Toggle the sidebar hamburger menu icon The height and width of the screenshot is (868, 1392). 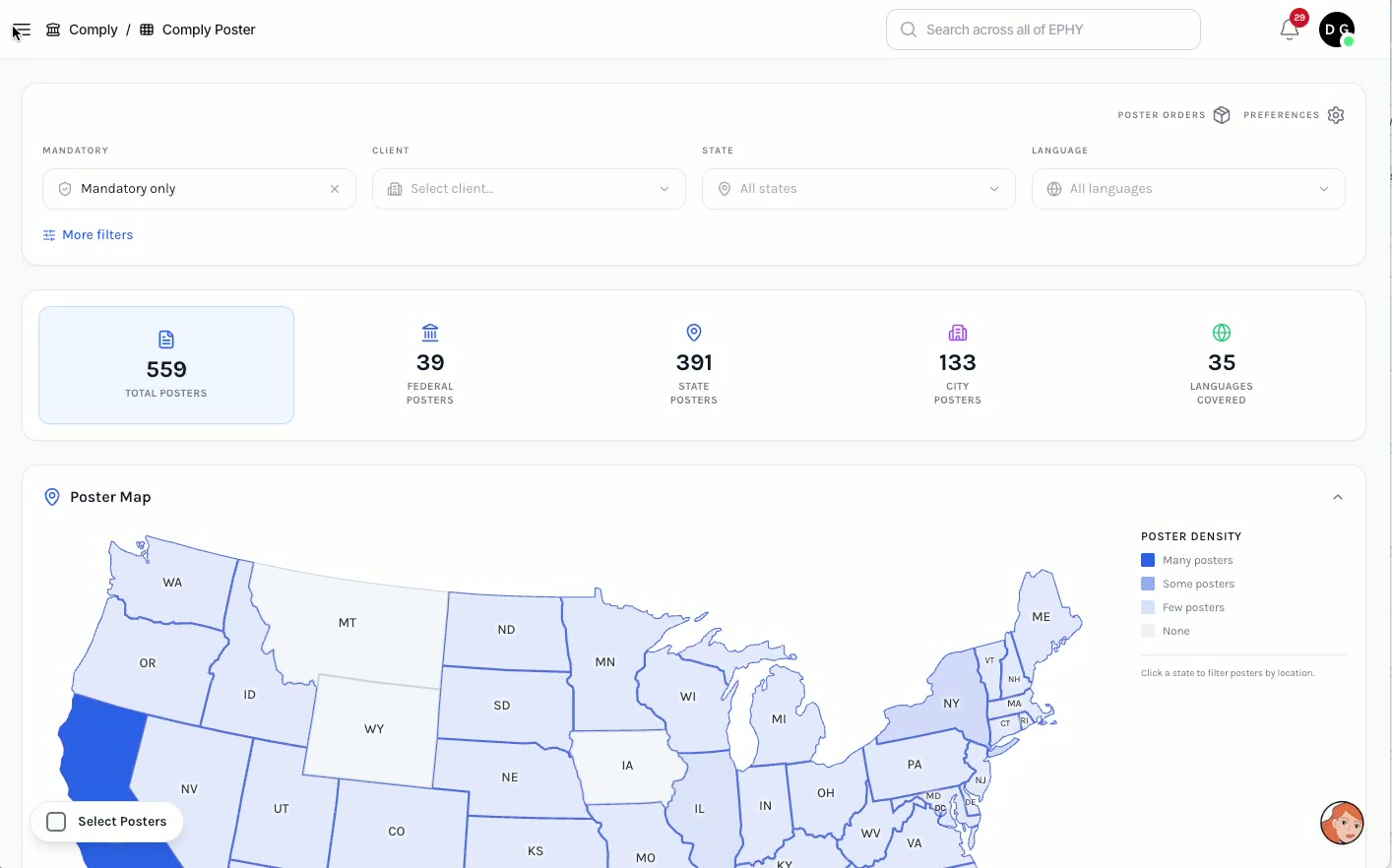pyautogui.click(x=22, y=30)
